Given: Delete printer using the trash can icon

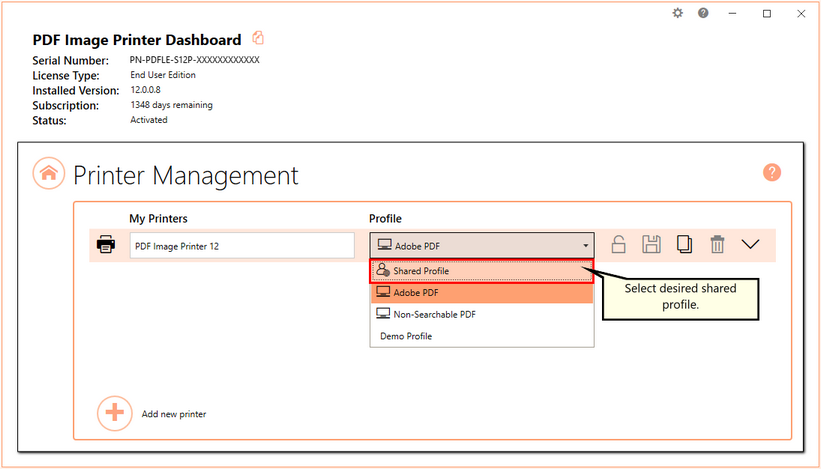Looking at the screenshot, I should coord(717,244).
